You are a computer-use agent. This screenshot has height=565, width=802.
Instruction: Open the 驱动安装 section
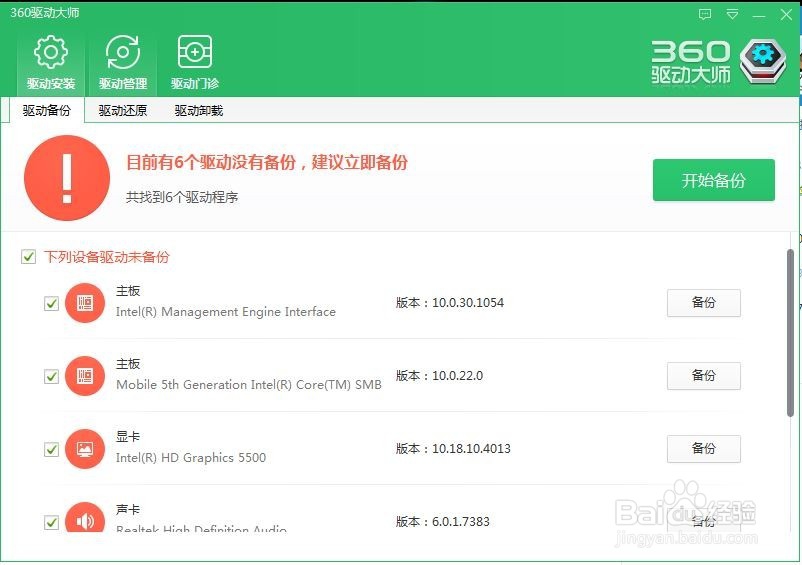pos(51,63)
